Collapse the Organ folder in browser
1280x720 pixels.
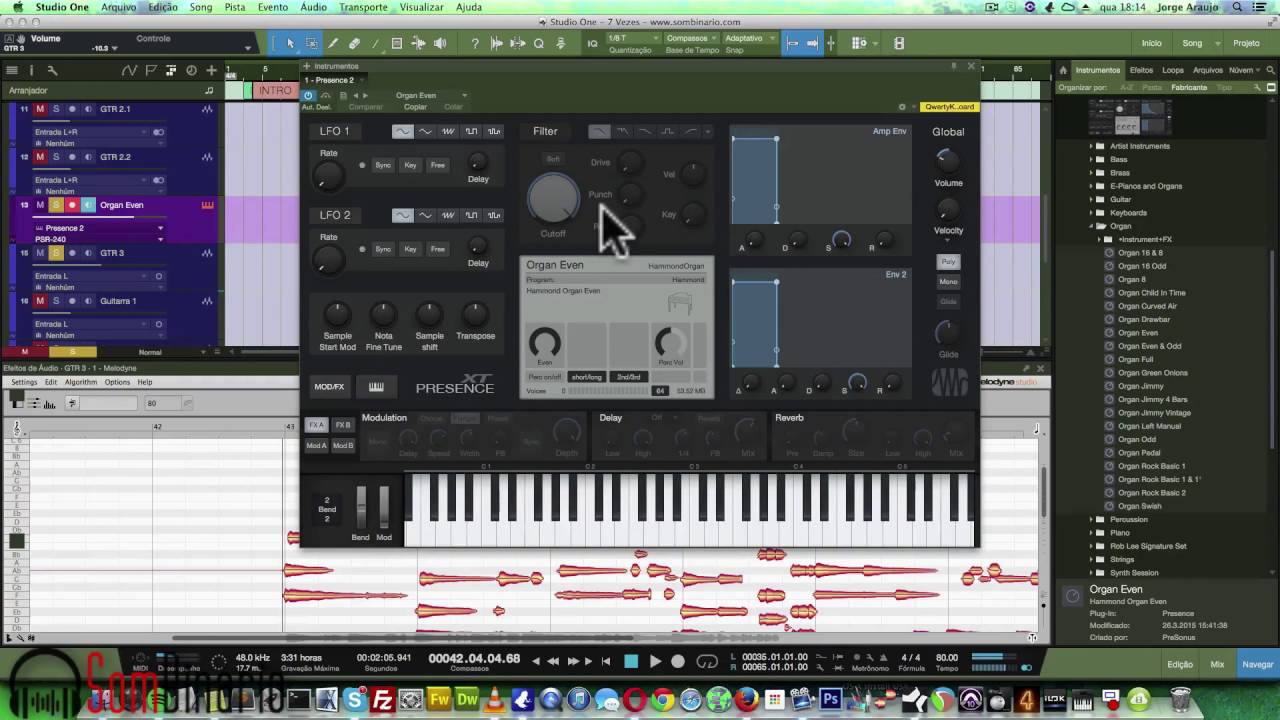pyautogui.click(x=1092, y=226)
